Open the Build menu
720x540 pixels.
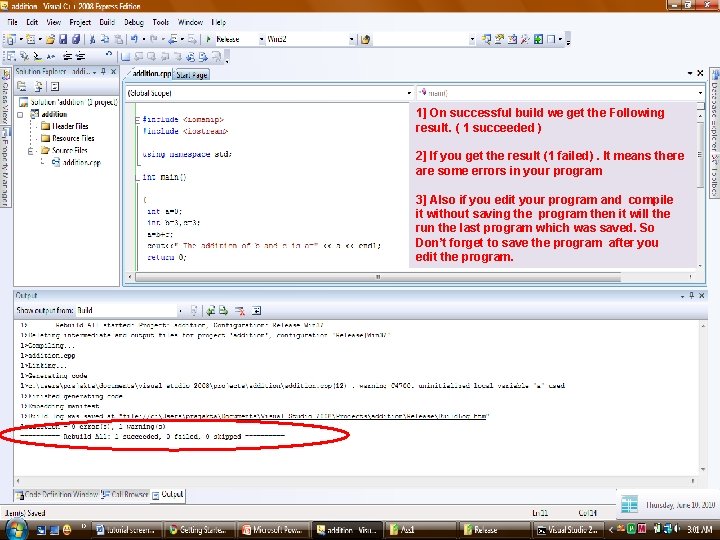pyautogui.click(x=107, y=22)
